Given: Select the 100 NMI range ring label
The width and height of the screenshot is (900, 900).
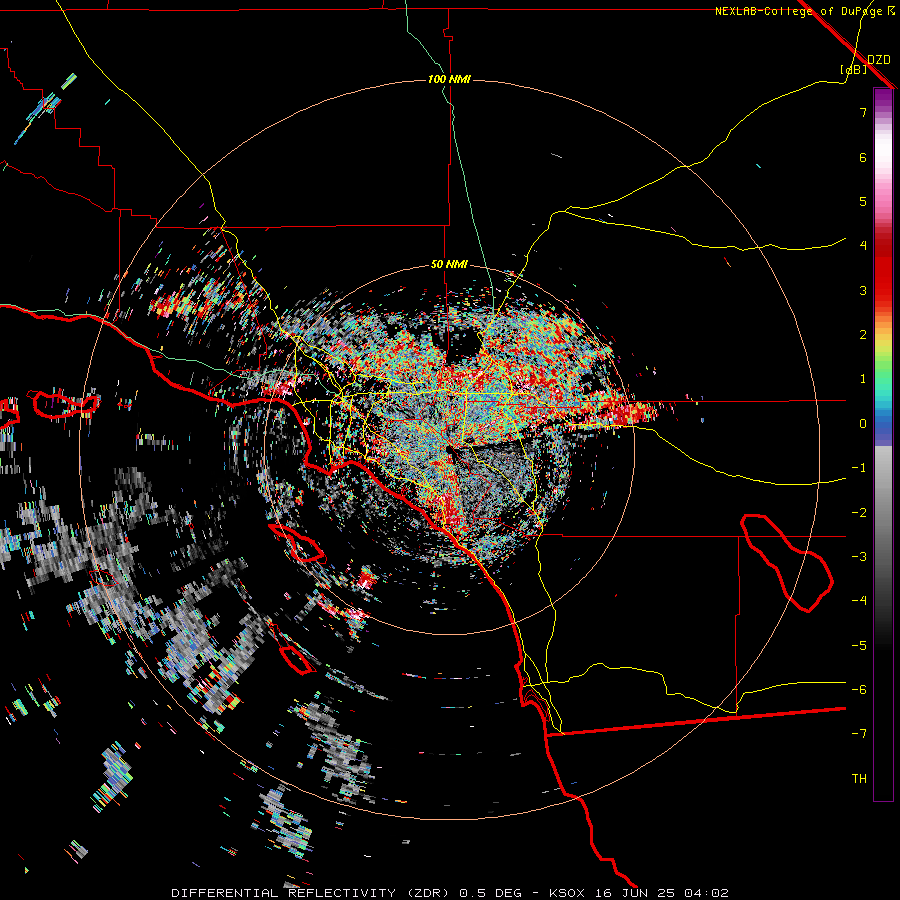Looking at the screenshot, I should coord(449,79).
